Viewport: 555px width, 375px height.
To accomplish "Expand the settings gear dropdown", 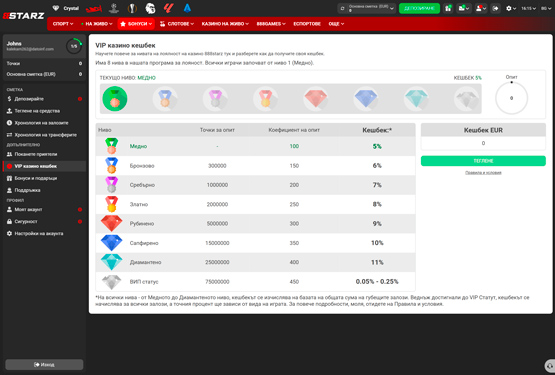I will 511,8.
